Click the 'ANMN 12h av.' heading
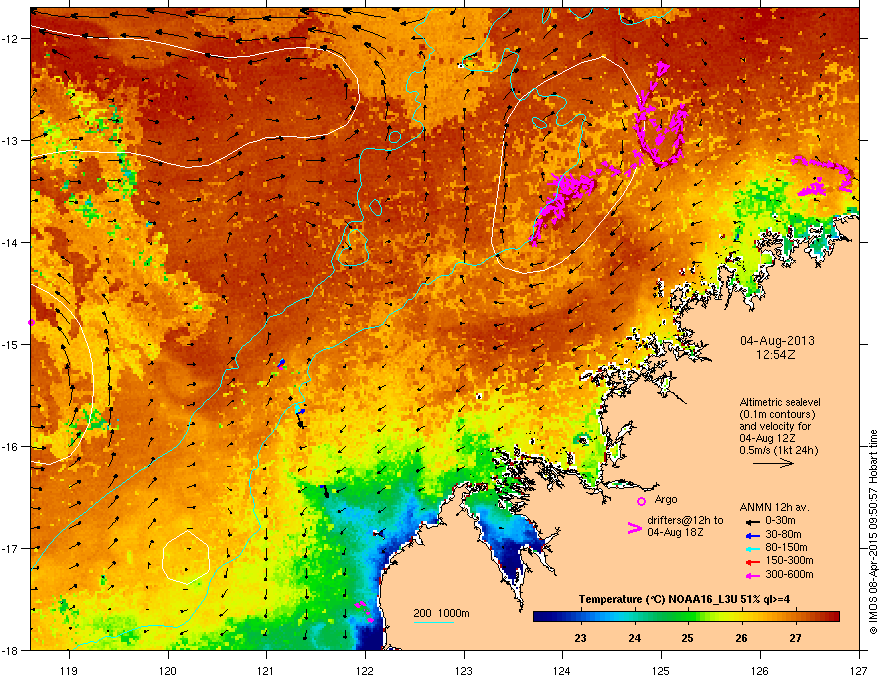This screenshot has width=880, height=680. point(774,507)
